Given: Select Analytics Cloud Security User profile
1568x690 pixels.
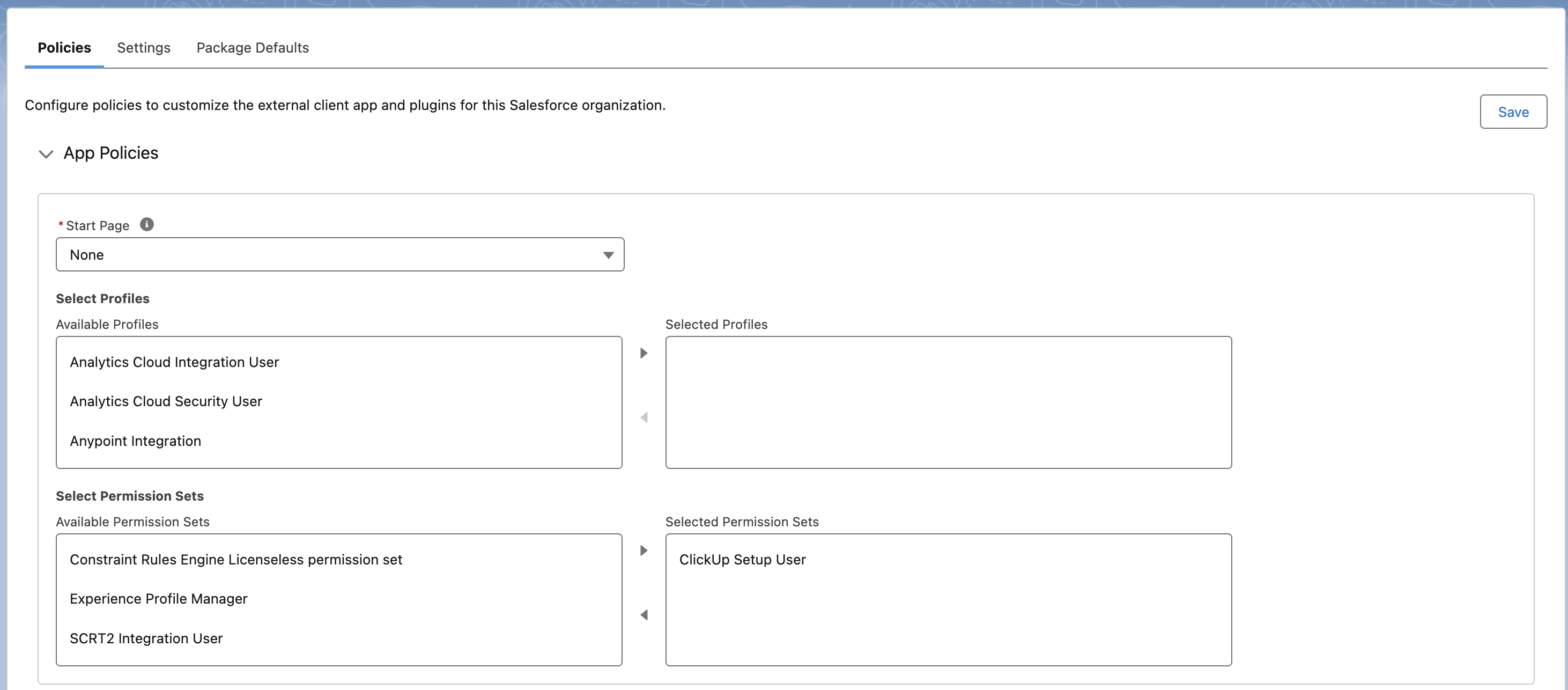Looking at the screenshot, I should tap(338, 401).
